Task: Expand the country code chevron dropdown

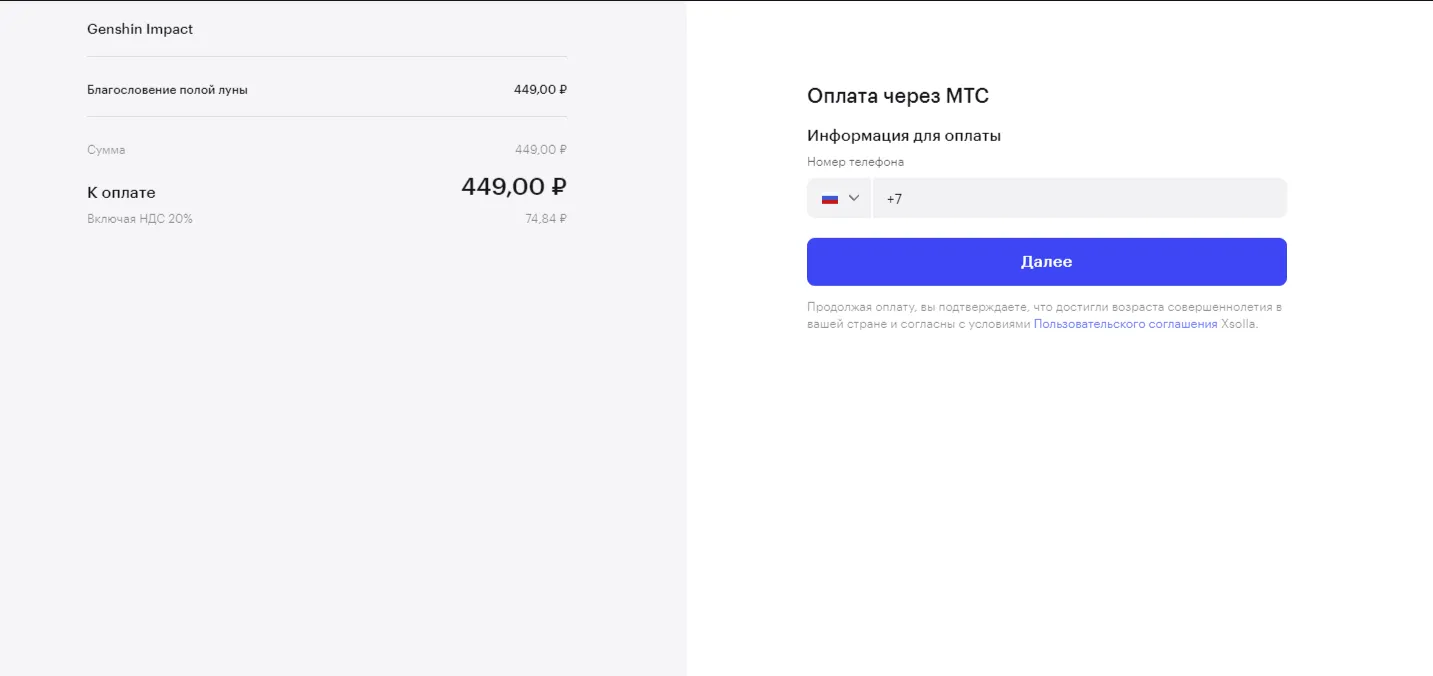Action: (854, 198)
